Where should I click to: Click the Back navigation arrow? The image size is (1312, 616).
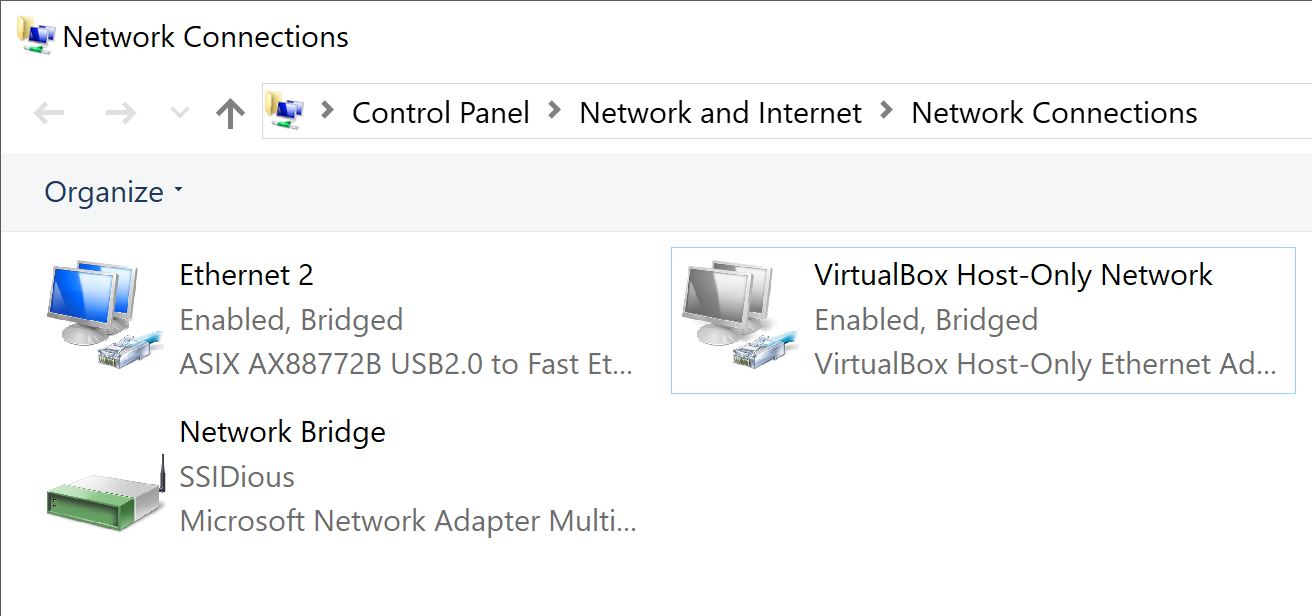[x=49, y=113]
